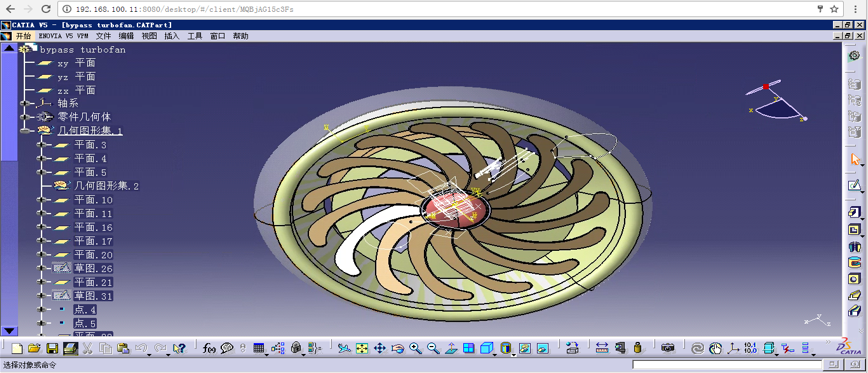Viewport: 868px width, 373px height.
Task: Open the Select tool dropdown arrow on right
Action: pos(862,165)
